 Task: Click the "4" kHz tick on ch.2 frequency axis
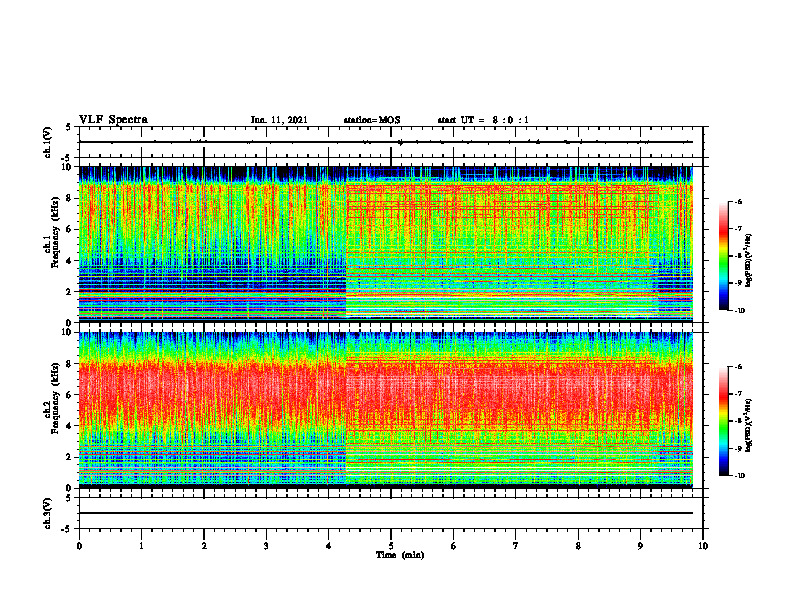click(x=69, y=426)
